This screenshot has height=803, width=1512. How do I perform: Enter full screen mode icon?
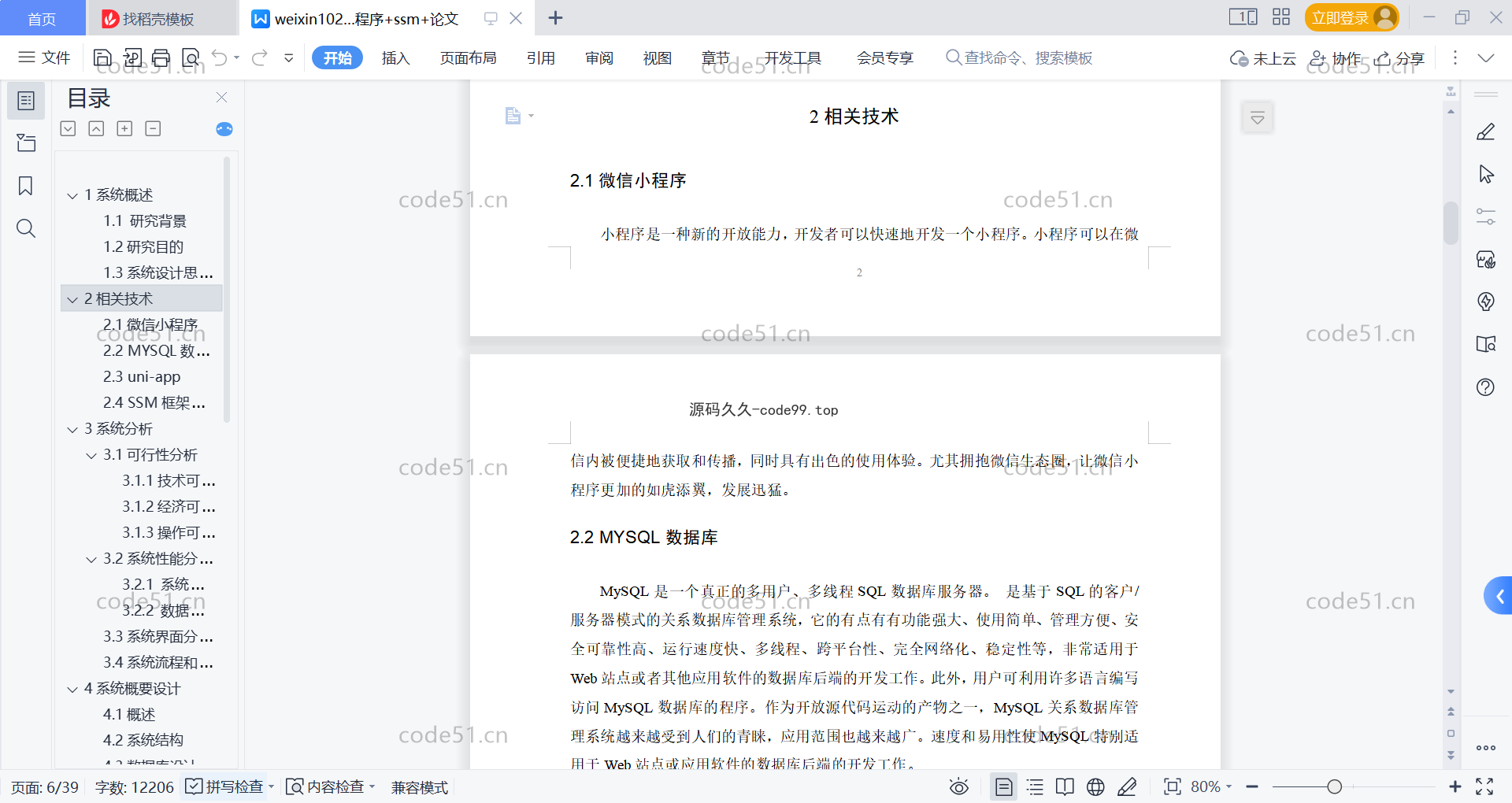coord(1484,786)
